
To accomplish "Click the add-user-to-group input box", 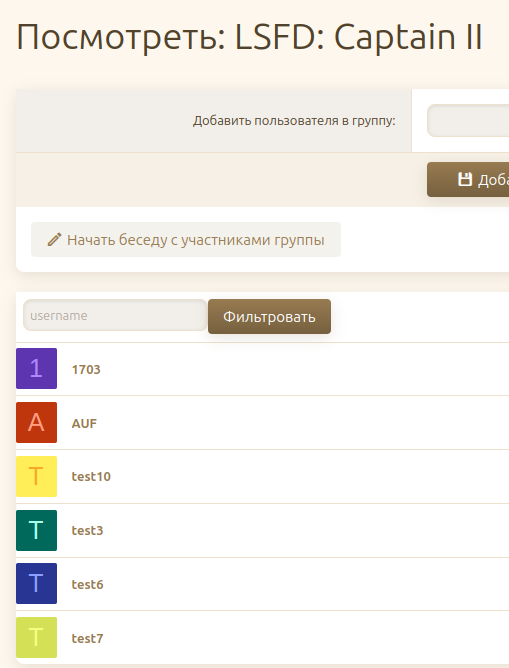I will pos(468,121).
